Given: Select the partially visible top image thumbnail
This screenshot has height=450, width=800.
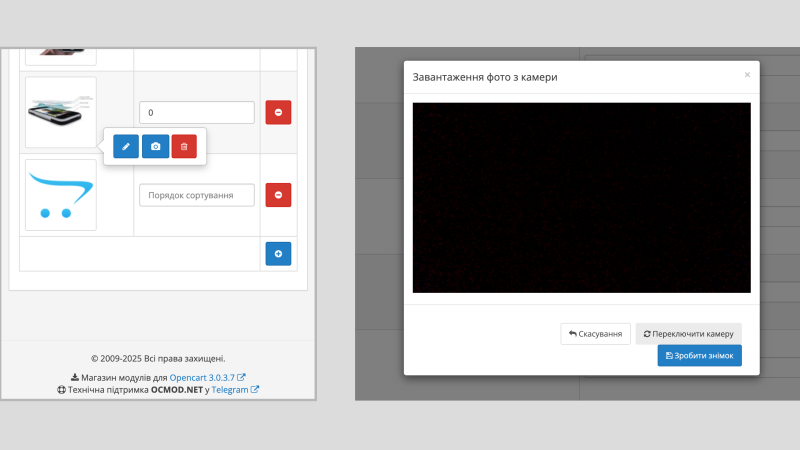Looking at the screenshot, I should 61,57.
